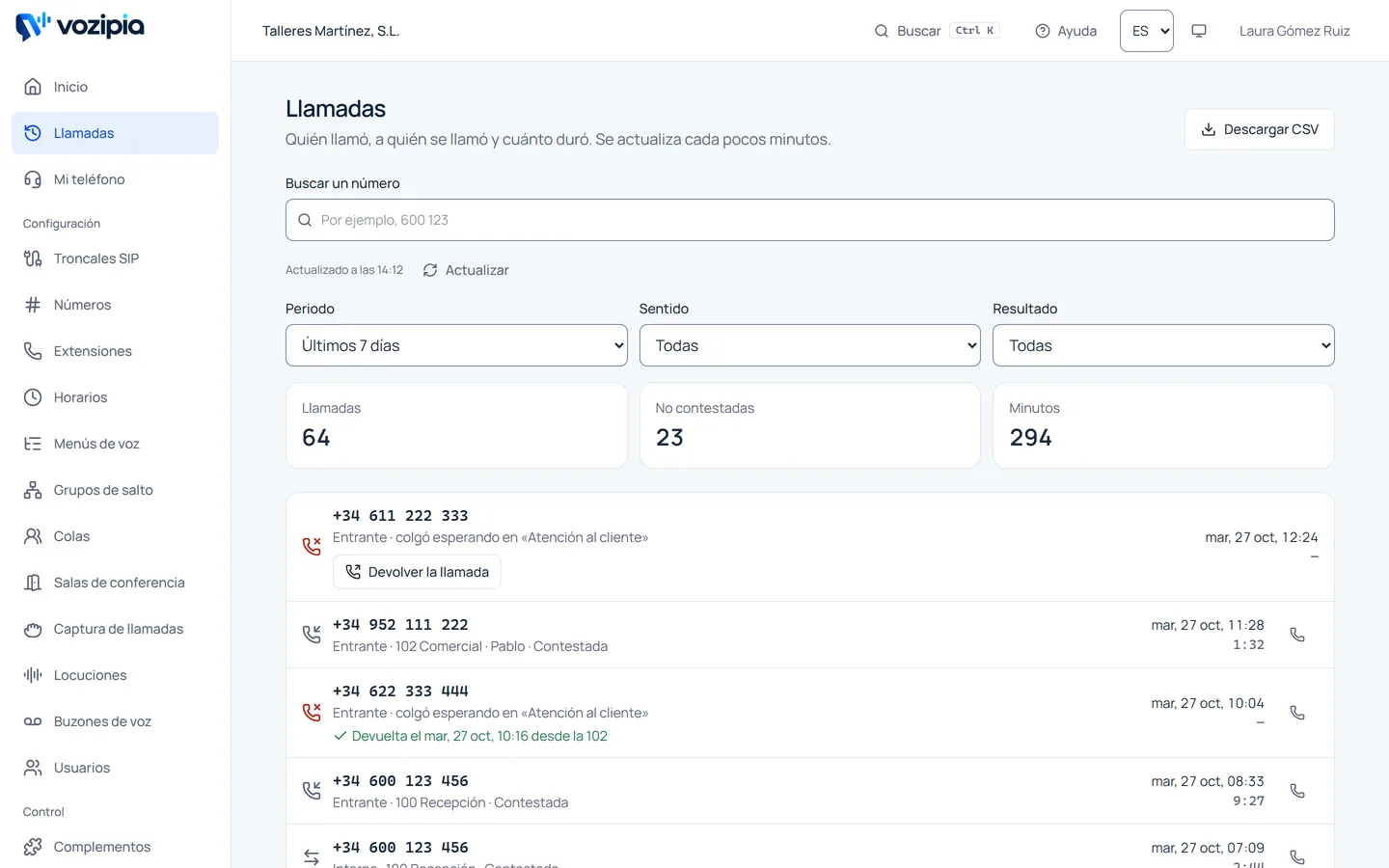1389x868 pixels.
Task: Select the +34 611 222 333 number
Action: coord(400,516)
